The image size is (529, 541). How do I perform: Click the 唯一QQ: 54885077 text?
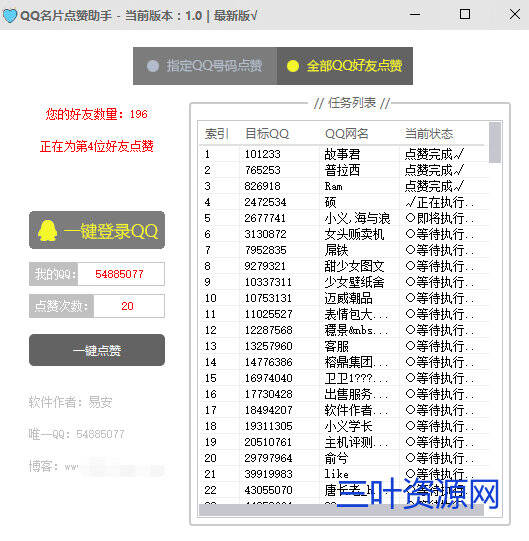(76, 434)
